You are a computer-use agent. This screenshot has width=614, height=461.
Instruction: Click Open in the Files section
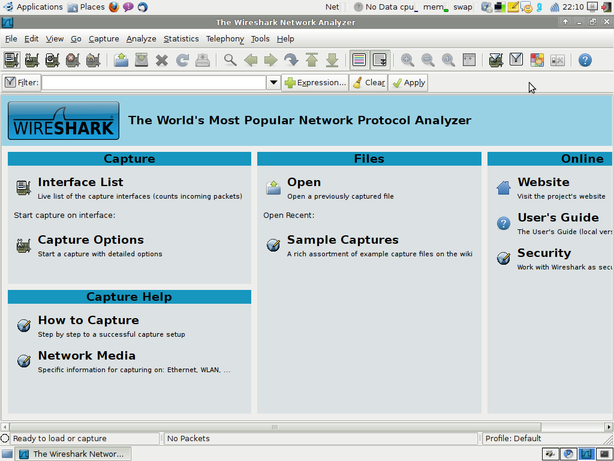(304, 182)
